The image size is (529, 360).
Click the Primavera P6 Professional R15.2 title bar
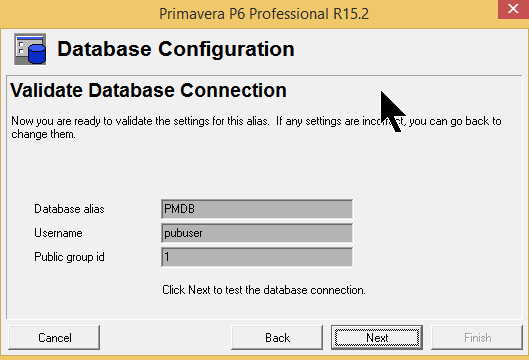pyautogui.click(x=264, y=14)
